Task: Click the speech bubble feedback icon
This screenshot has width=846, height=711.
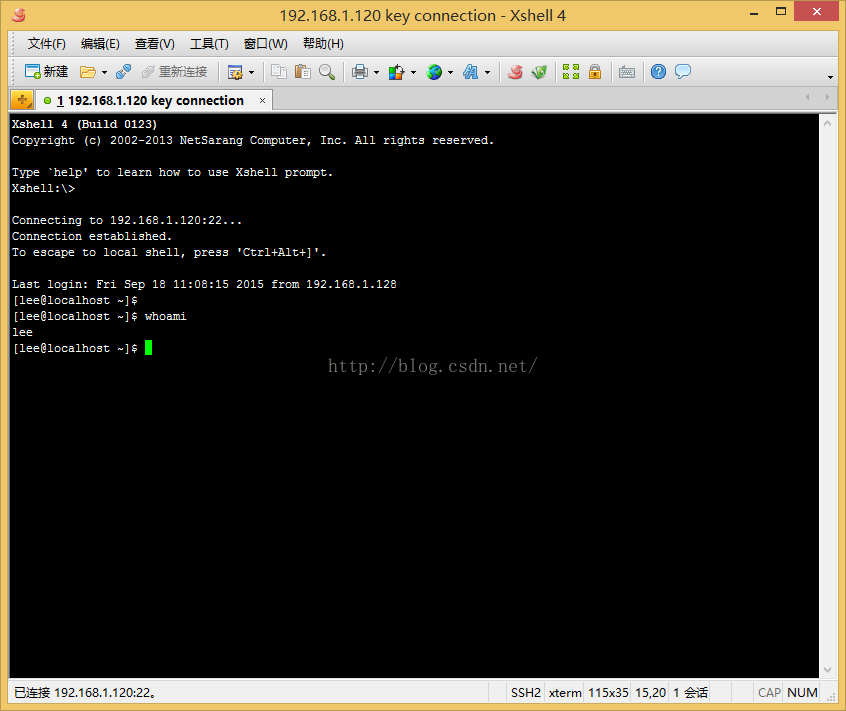Action: (x=683, y=72)
